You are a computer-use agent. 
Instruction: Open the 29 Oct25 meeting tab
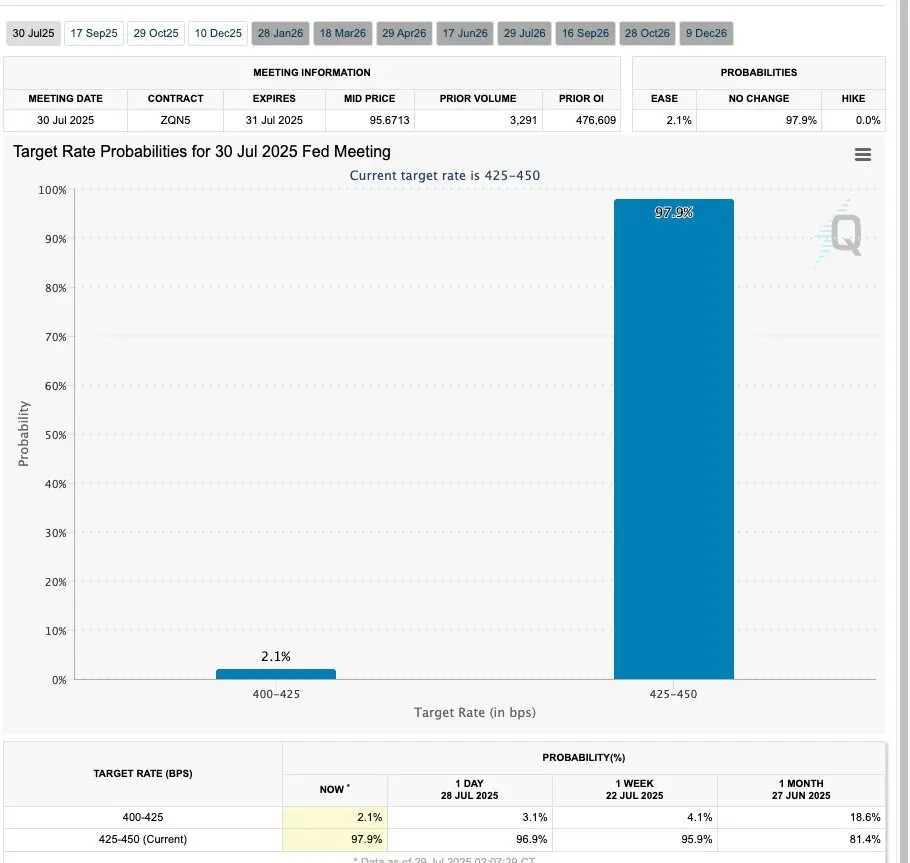click(x=156, y=33)
